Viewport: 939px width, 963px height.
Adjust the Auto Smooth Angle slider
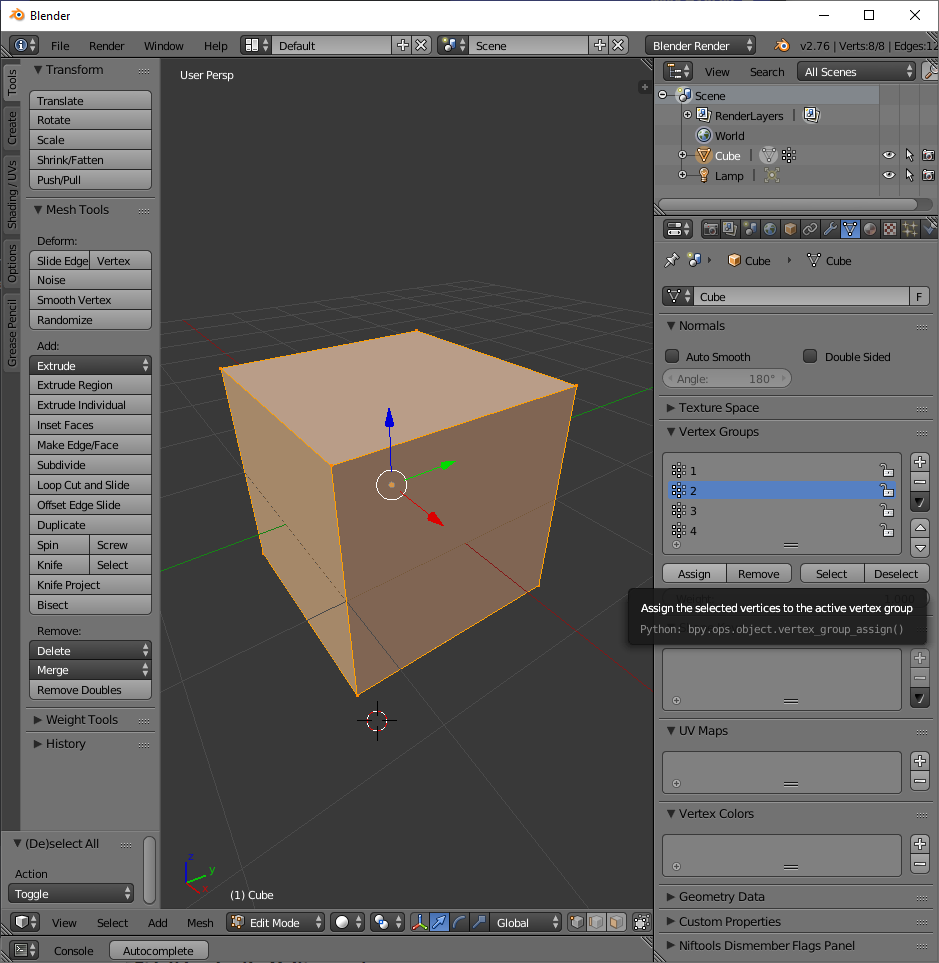727,379
